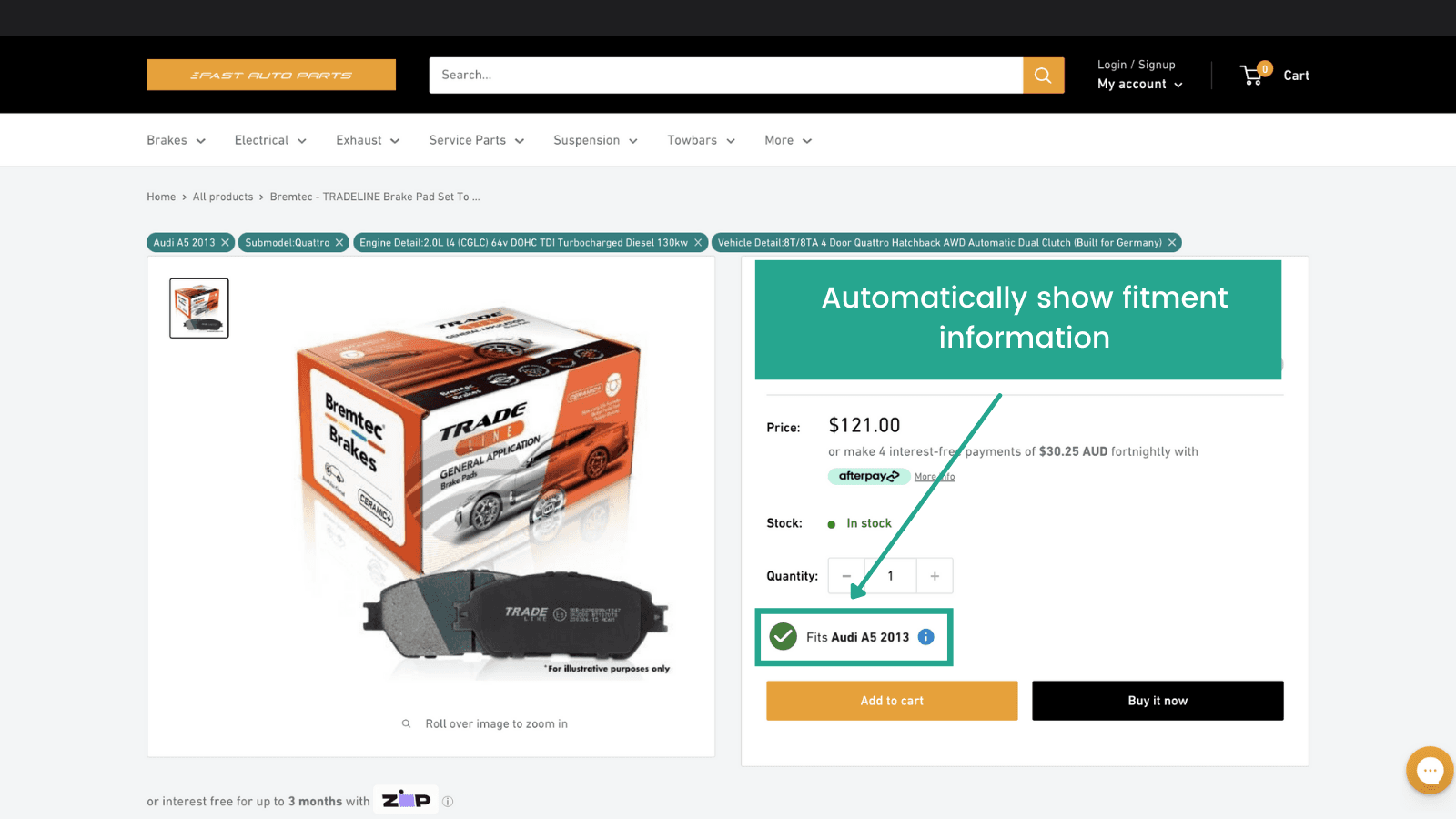Expand the Brakes menu
Image resolution: width=1456 pixels, height=819 pixels.
(x=177, y=140)
